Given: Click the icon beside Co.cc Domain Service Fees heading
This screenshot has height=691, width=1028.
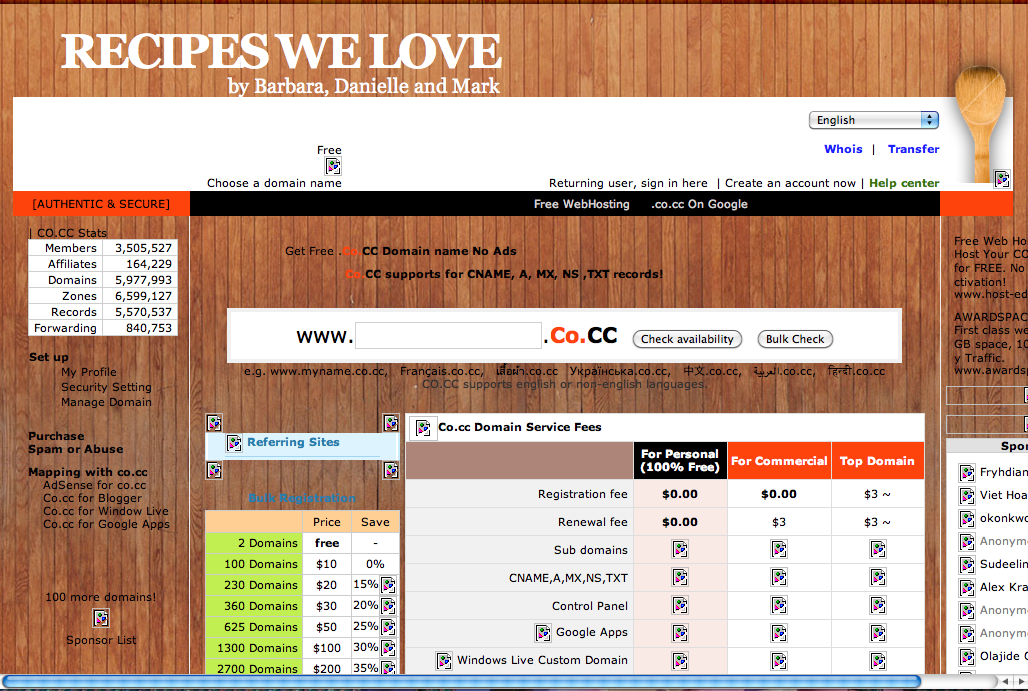Looking at the screenshot, I should pyautogui.click(x=424, y=429).
